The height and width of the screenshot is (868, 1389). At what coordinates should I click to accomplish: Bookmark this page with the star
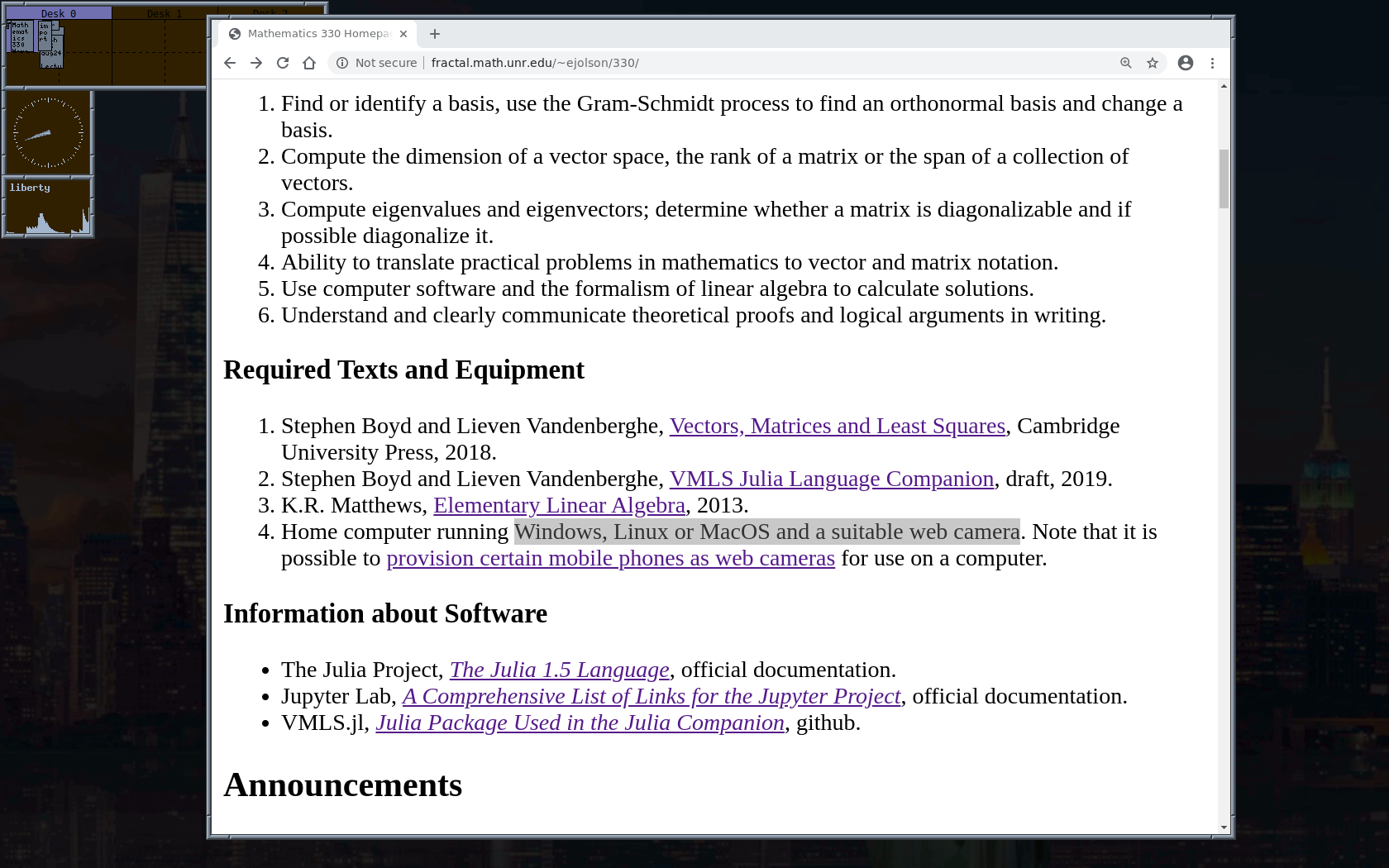(1153, 63)
